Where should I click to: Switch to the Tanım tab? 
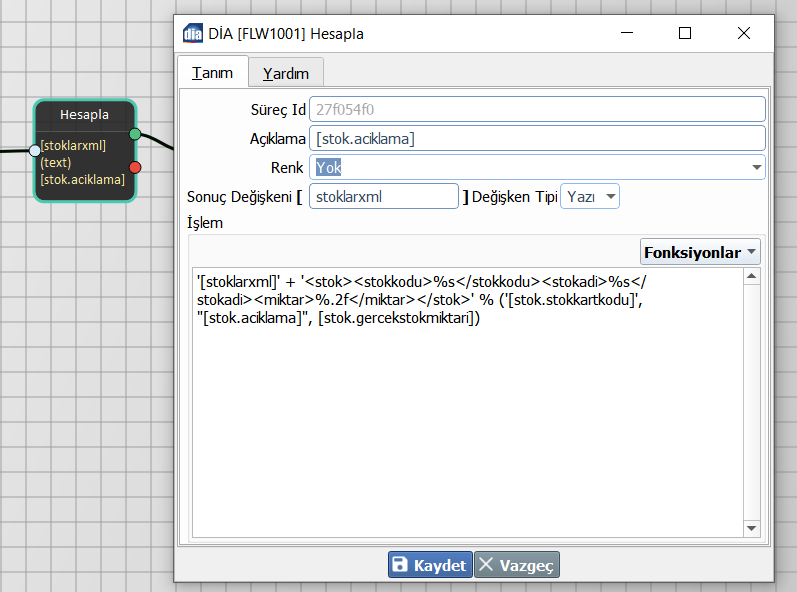(212, 73)
